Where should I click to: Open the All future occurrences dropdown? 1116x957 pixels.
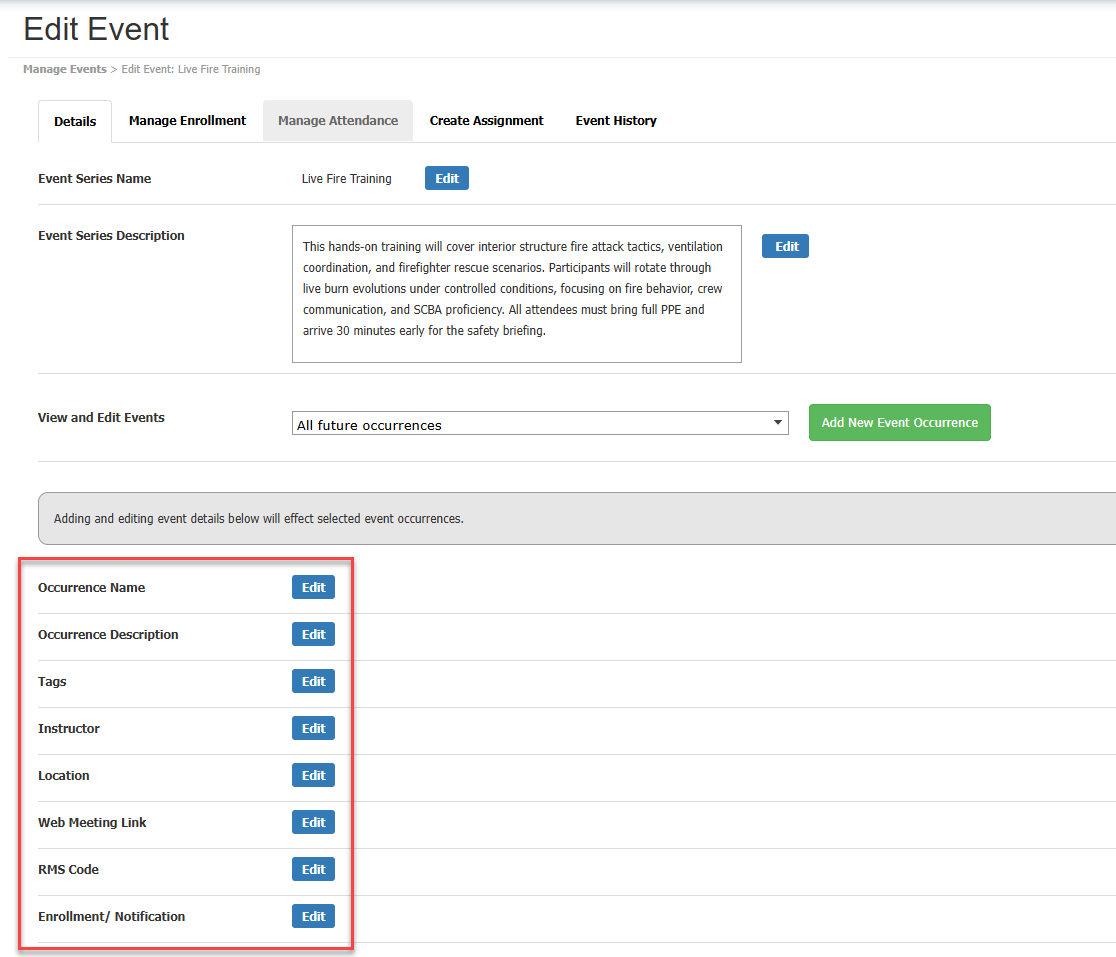coord(540,423)
